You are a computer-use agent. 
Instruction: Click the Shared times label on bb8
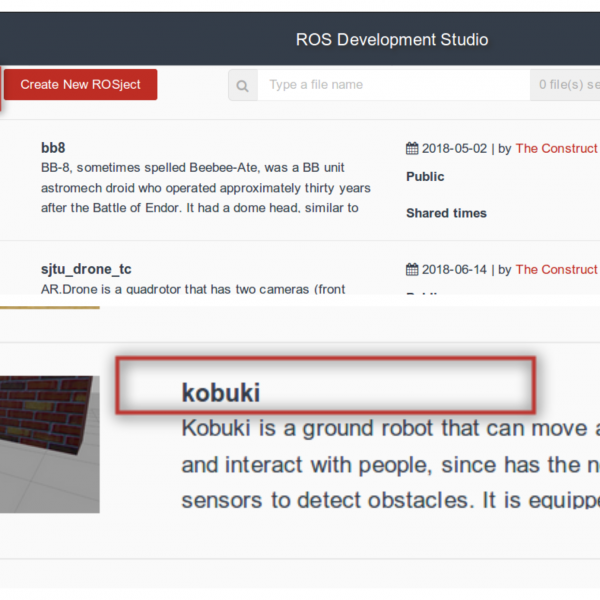click(x=446, y=213)
